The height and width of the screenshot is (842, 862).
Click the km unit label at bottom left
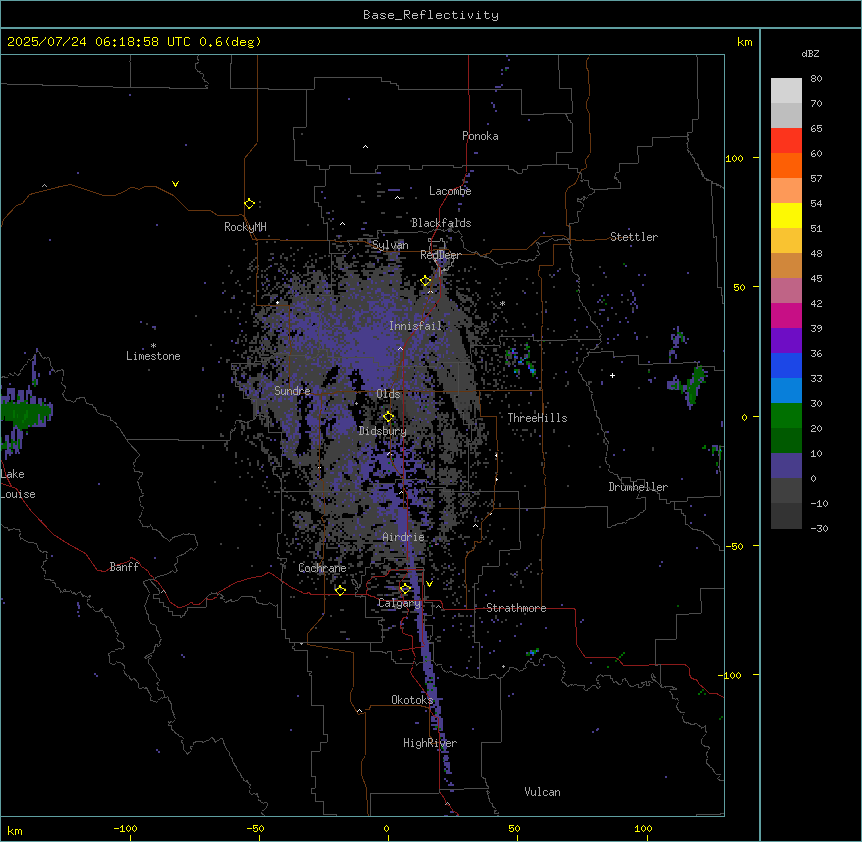click(15, 830)
